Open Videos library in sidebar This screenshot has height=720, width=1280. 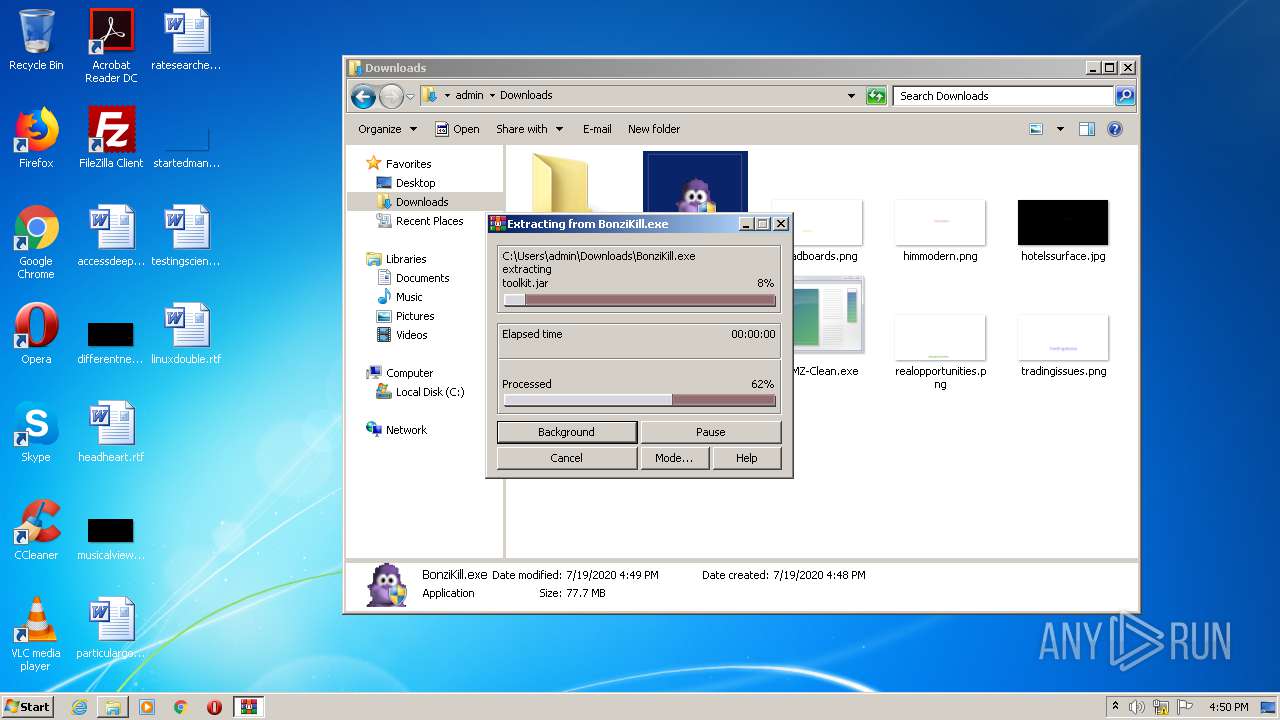[x=402, y=335]
